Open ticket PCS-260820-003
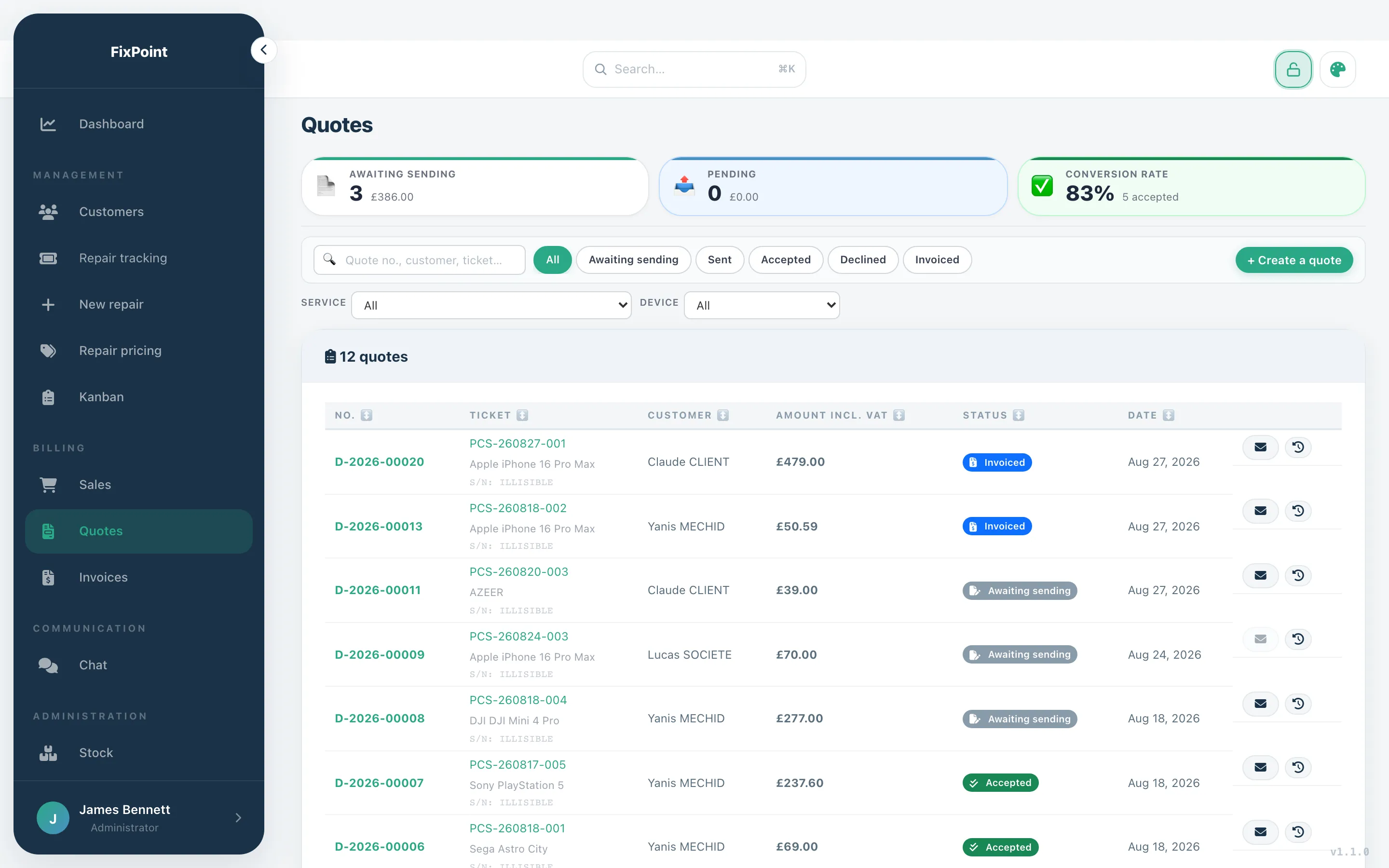Screen dimensions: 1389x868 [519, 572]
